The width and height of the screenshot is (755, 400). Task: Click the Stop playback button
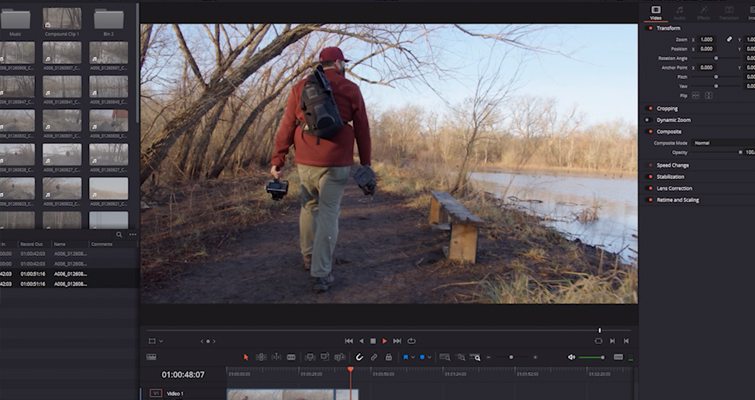pyautogui.click(x=373, y=341)
